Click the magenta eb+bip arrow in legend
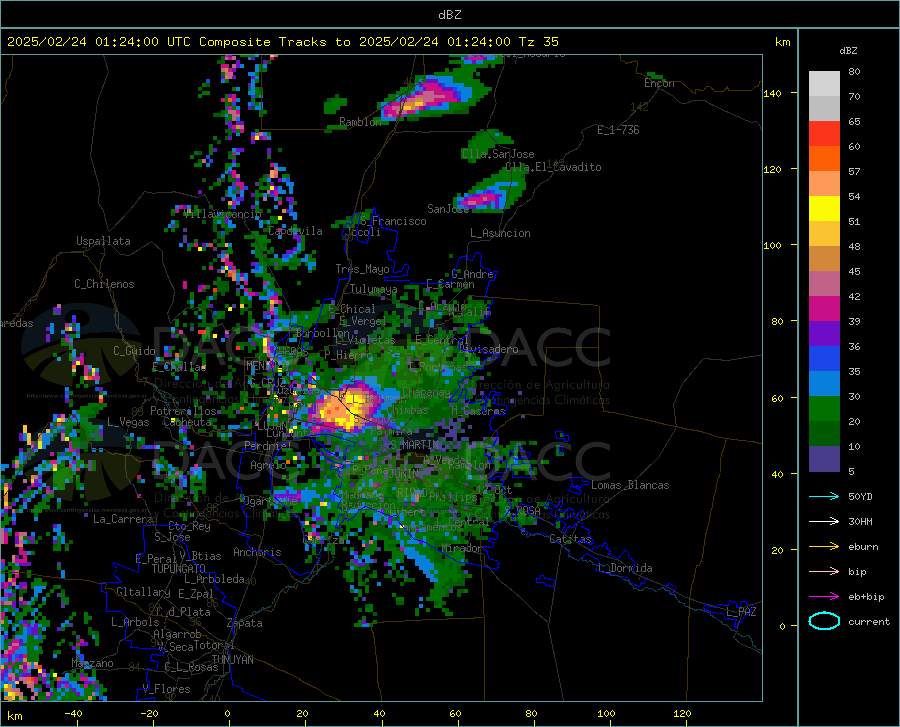Screen dimensions: 900x727 coord(824,597)
